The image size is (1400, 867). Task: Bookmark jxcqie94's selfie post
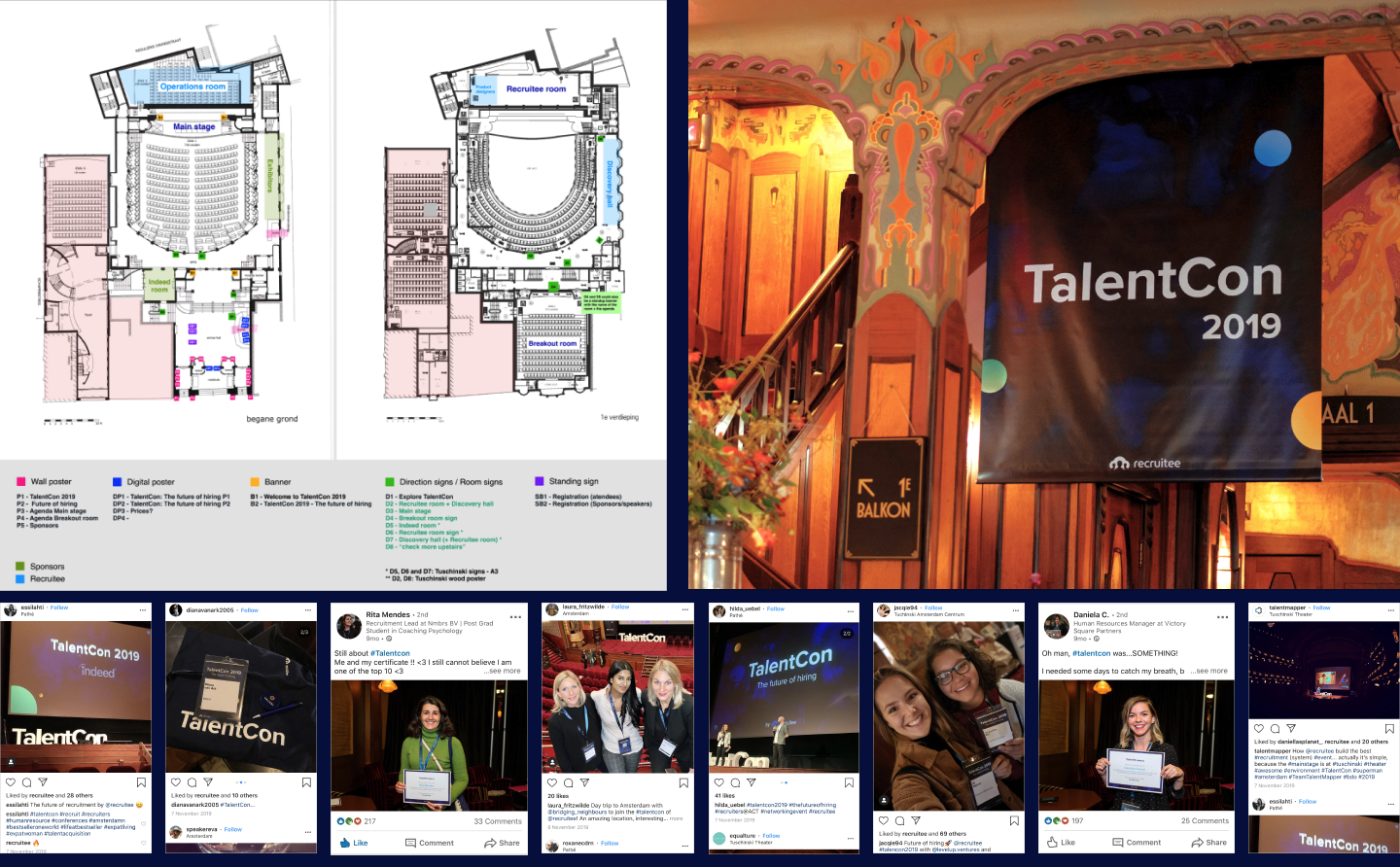coord(1014,820)
